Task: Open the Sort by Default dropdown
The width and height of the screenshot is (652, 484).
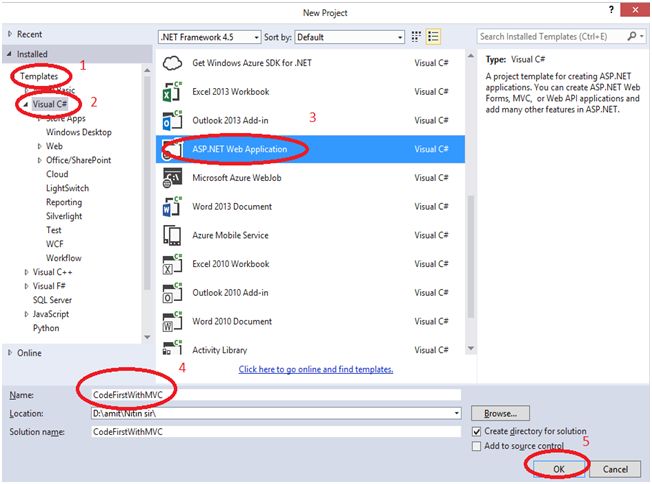Action: point(349,37)
